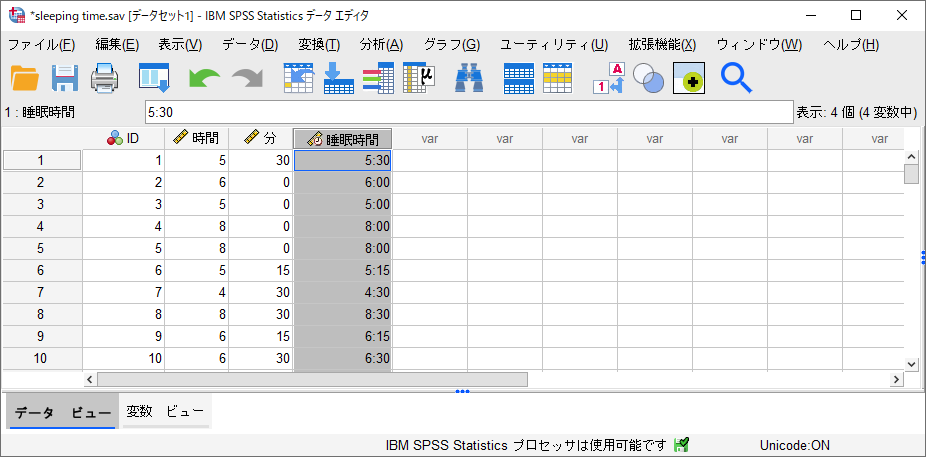Click the vertical scrollbar up arrow
926x457 pixels.
(x=912, y=157)
